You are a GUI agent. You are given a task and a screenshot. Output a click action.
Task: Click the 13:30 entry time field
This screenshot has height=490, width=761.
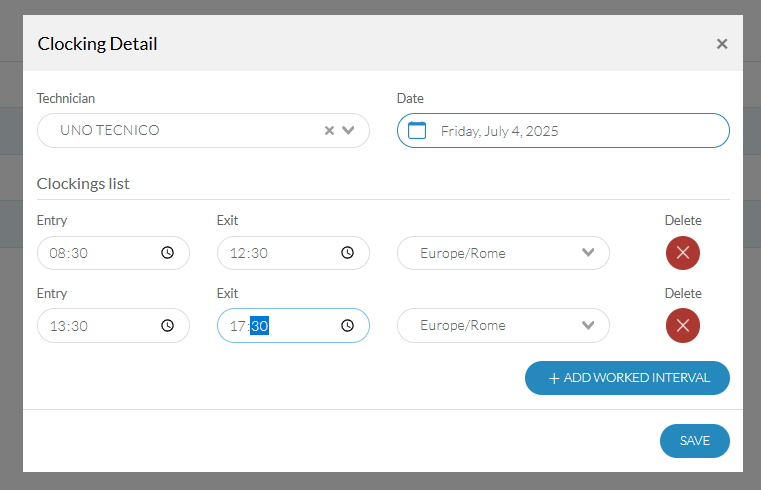point(113,326)
